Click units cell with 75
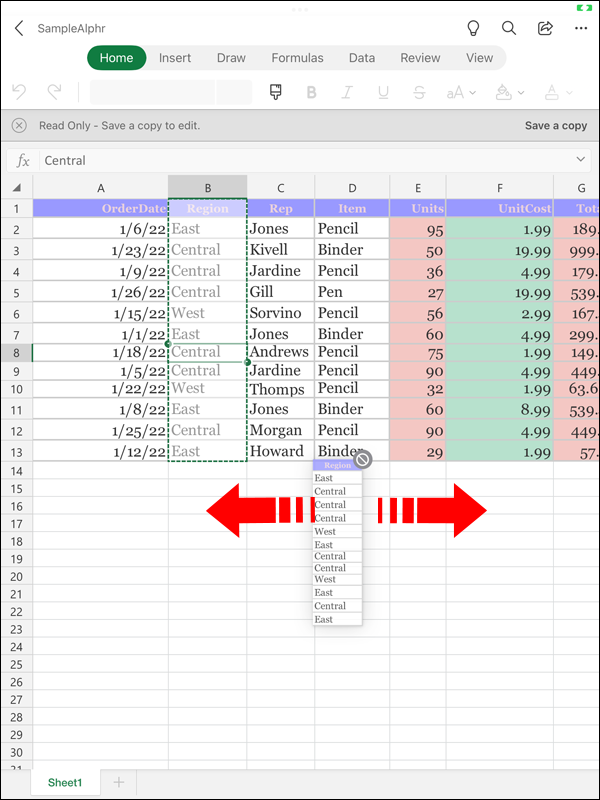600x800 pixels. pyautogui.click(x=418, y=353)
